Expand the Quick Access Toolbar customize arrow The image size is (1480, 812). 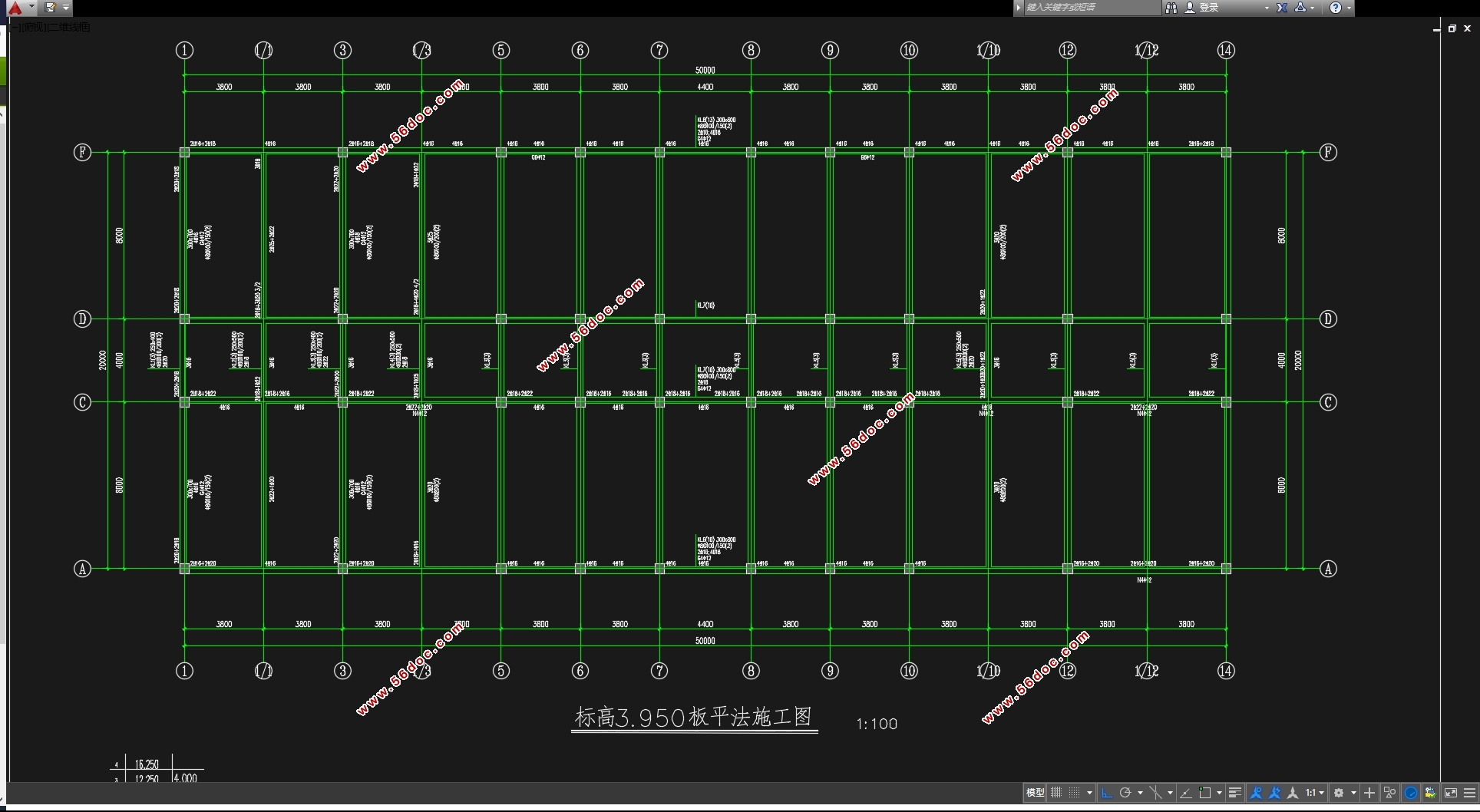[66, 8]
